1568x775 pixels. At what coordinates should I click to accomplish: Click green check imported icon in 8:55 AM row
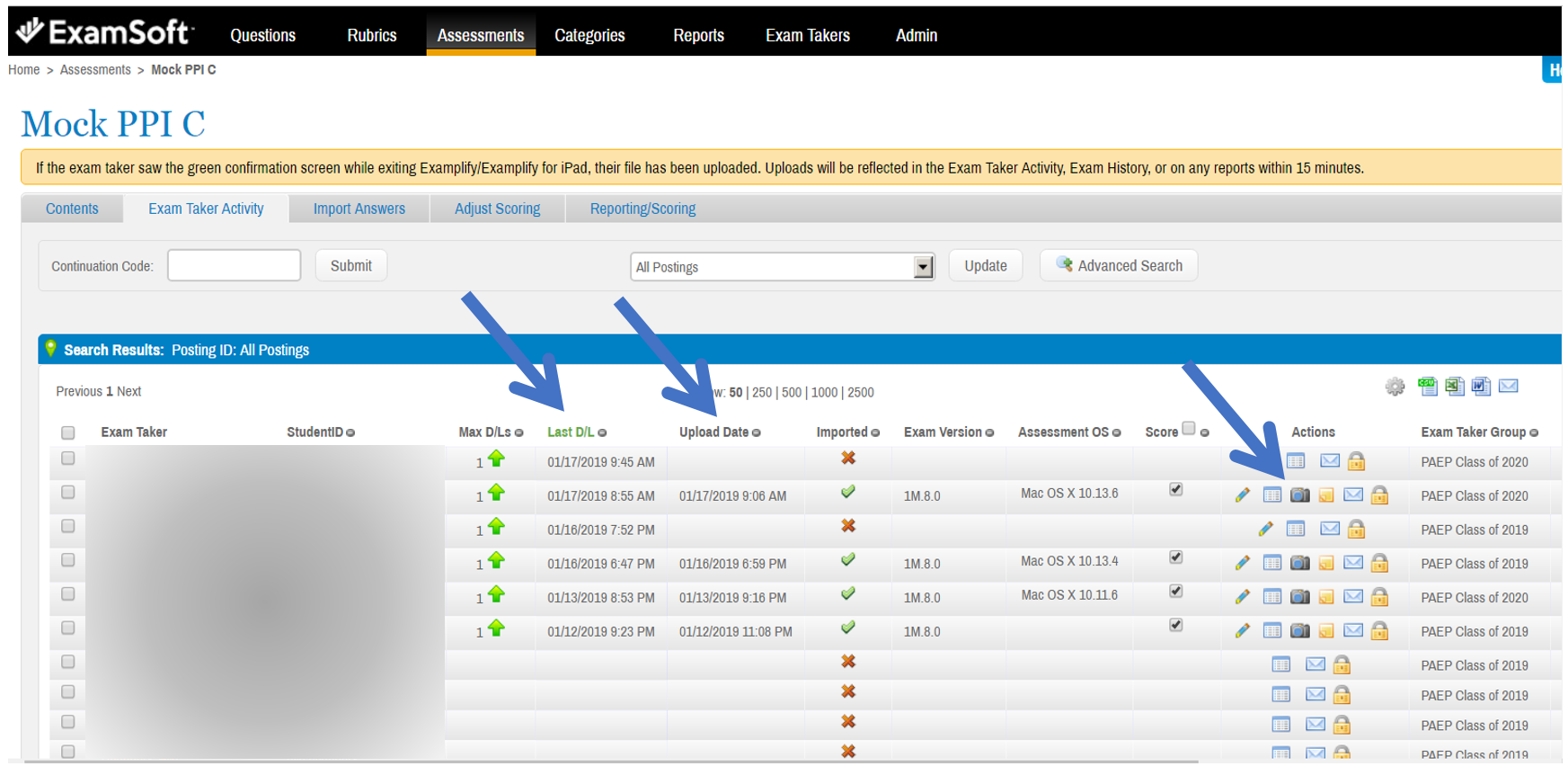point(847,492)
